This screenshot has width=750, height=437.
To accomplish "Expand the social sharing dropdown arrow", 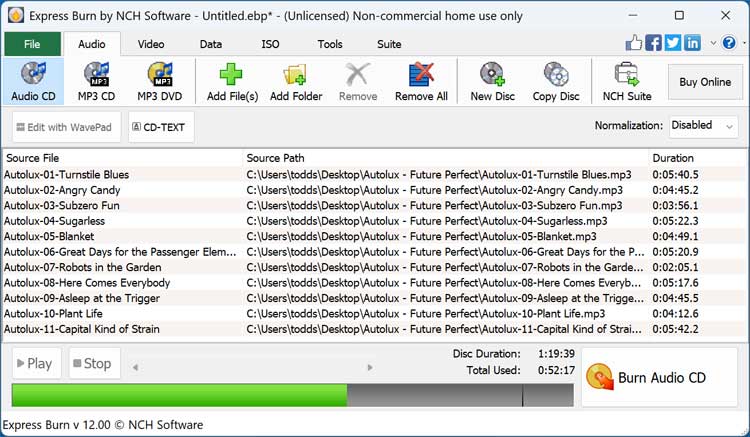I will coord(713,43).
